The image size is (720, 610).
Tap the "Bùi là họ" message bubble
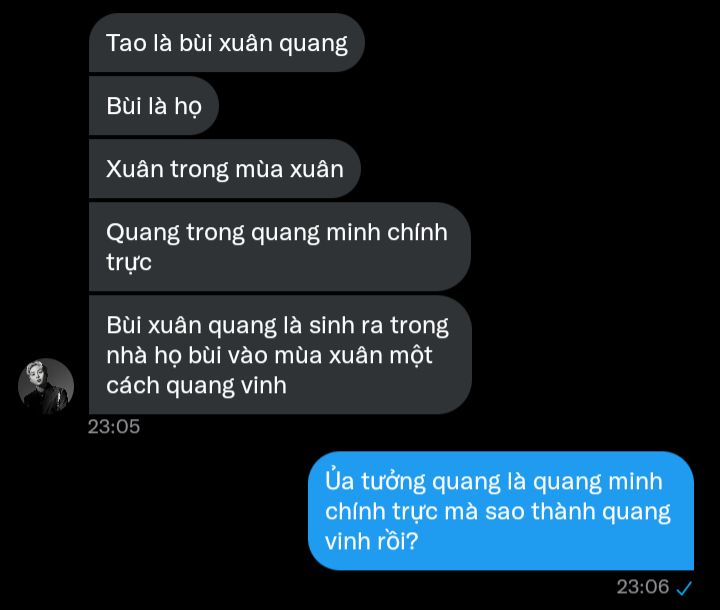point(153,106)
